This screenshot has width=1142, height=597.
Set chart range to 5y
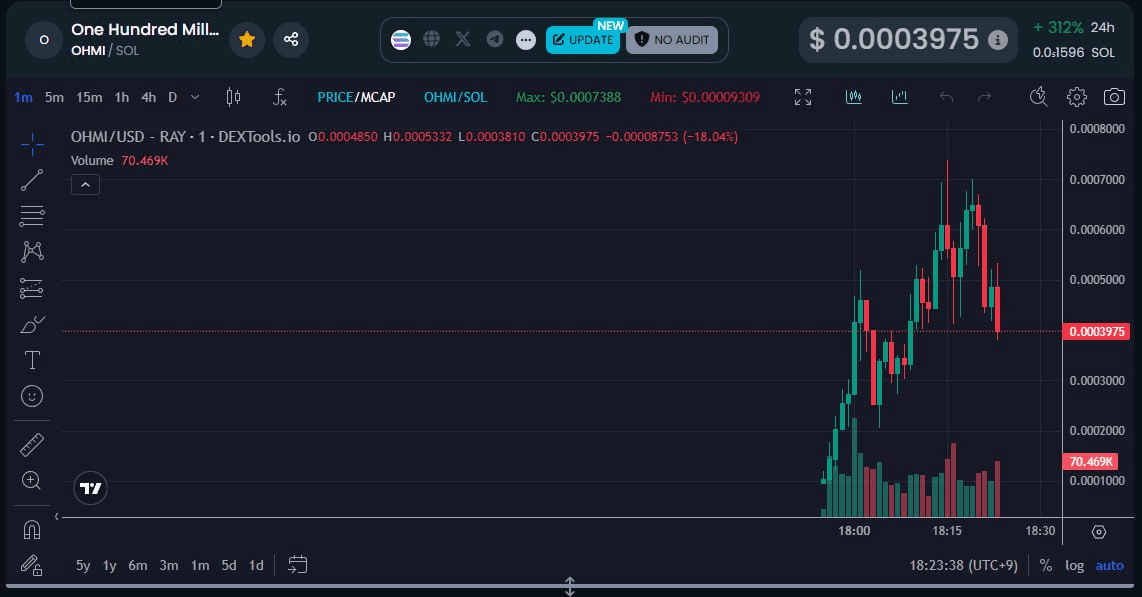83,565
